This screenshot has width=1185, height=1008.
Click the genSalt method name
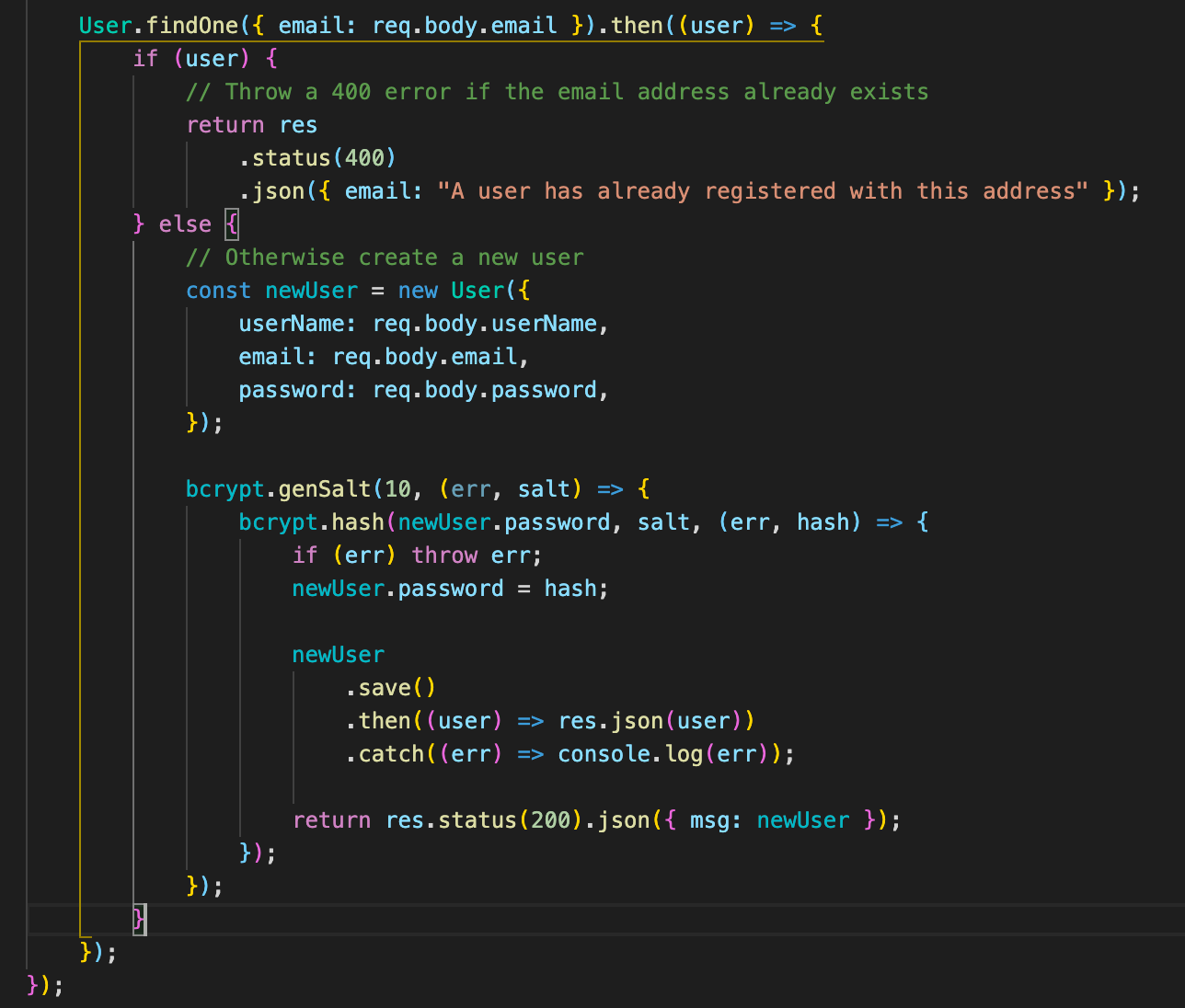point(325,489)
